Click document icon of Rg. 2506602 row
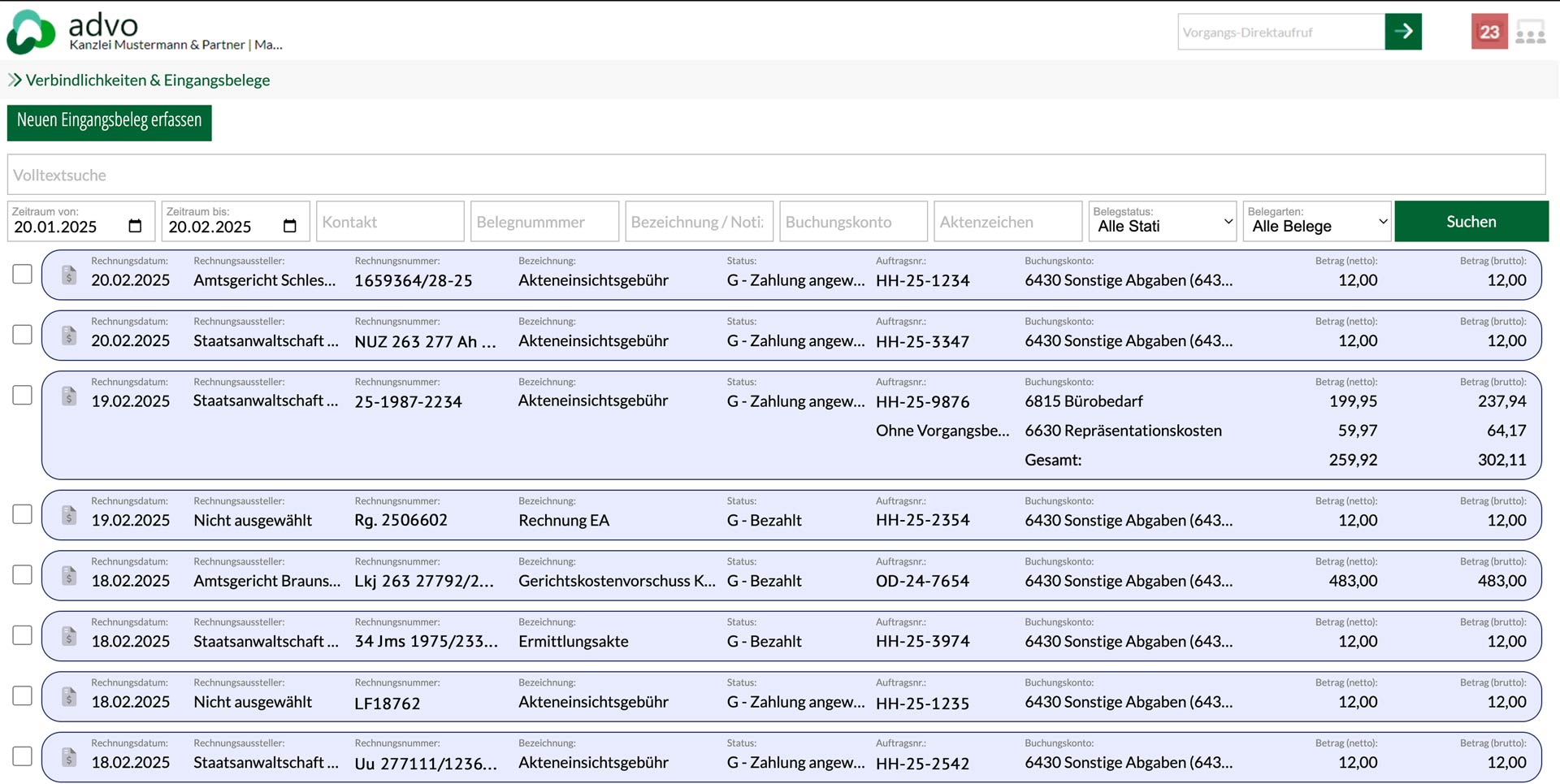Viewport: 1560px width, 784px height. click(x=69, y=515)
